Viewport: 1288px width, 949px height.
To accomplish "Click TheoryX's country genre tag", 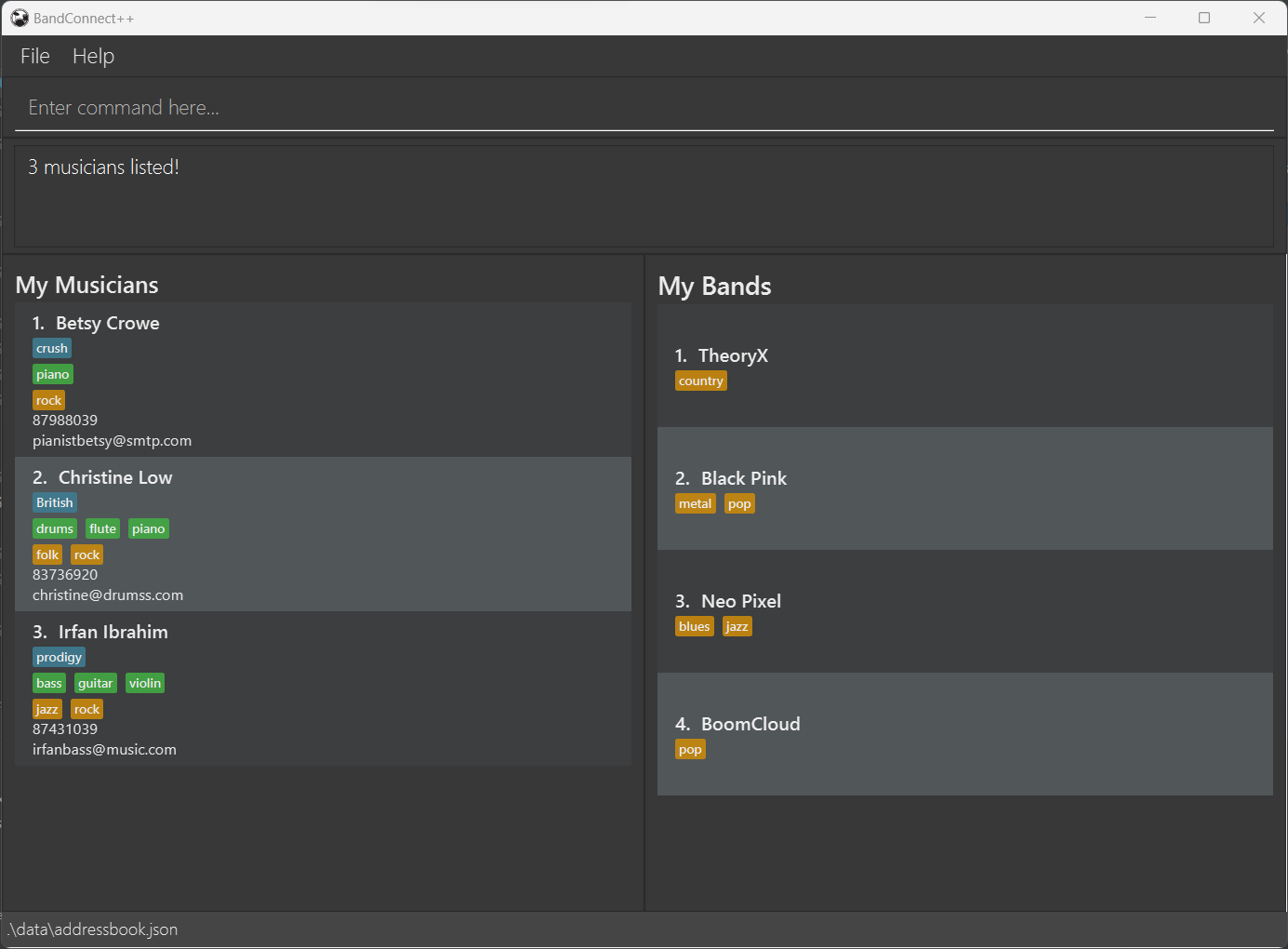I will point(701,381).
